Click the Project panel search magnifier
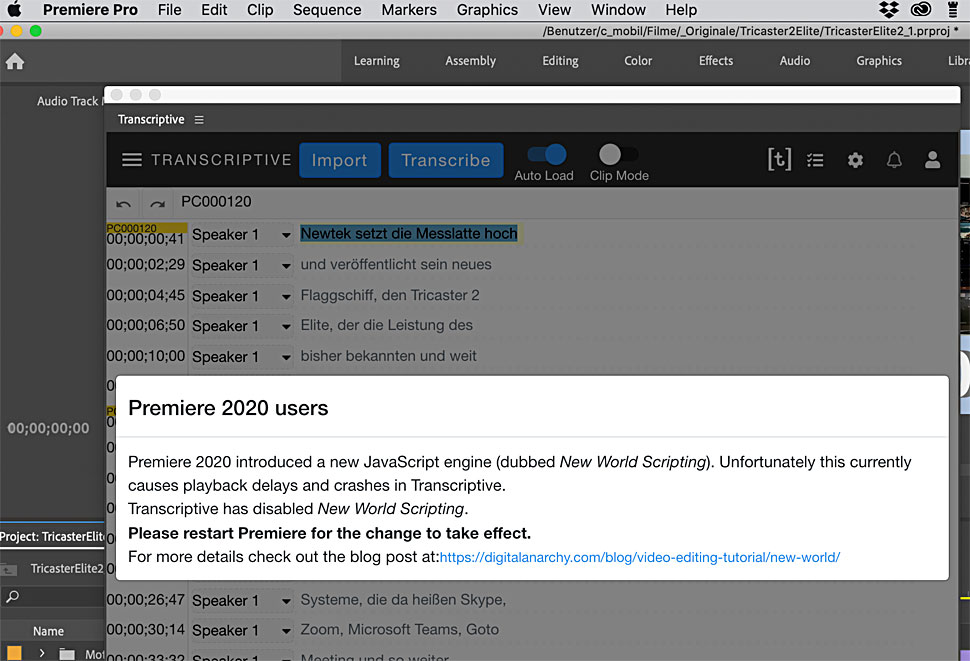970x661 pixels. [x=12, y=597]
